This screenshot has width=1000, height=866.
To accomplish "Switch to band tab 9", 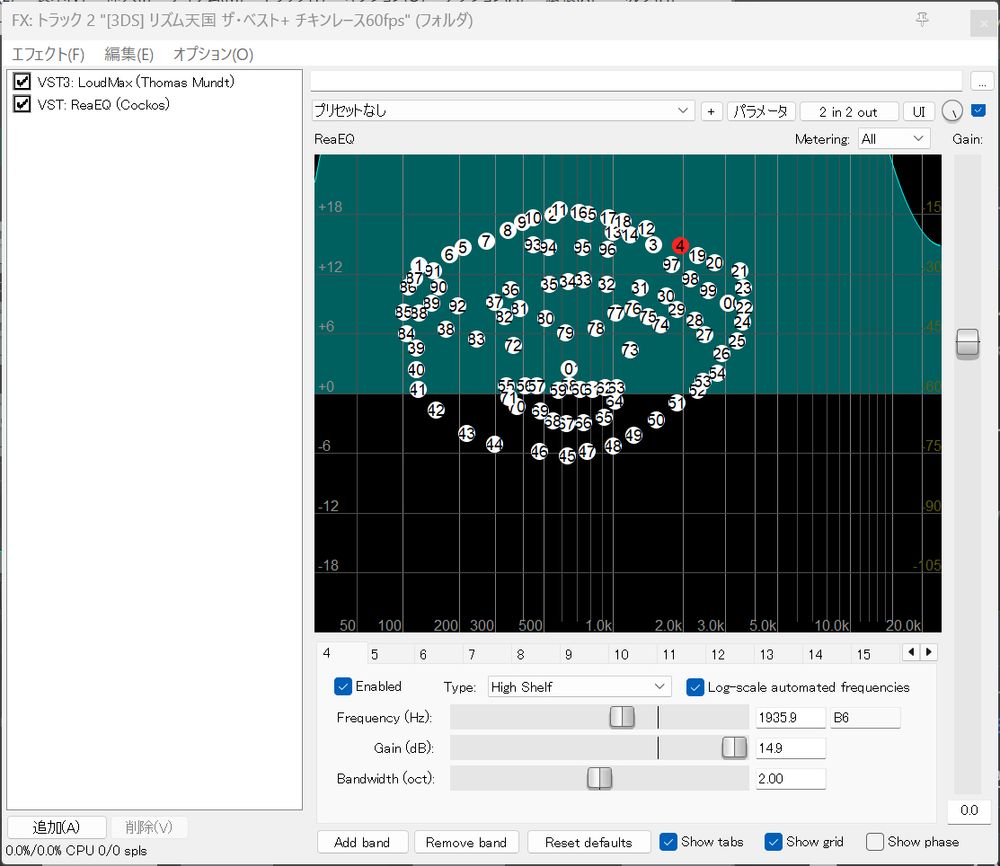I will 568,655.
